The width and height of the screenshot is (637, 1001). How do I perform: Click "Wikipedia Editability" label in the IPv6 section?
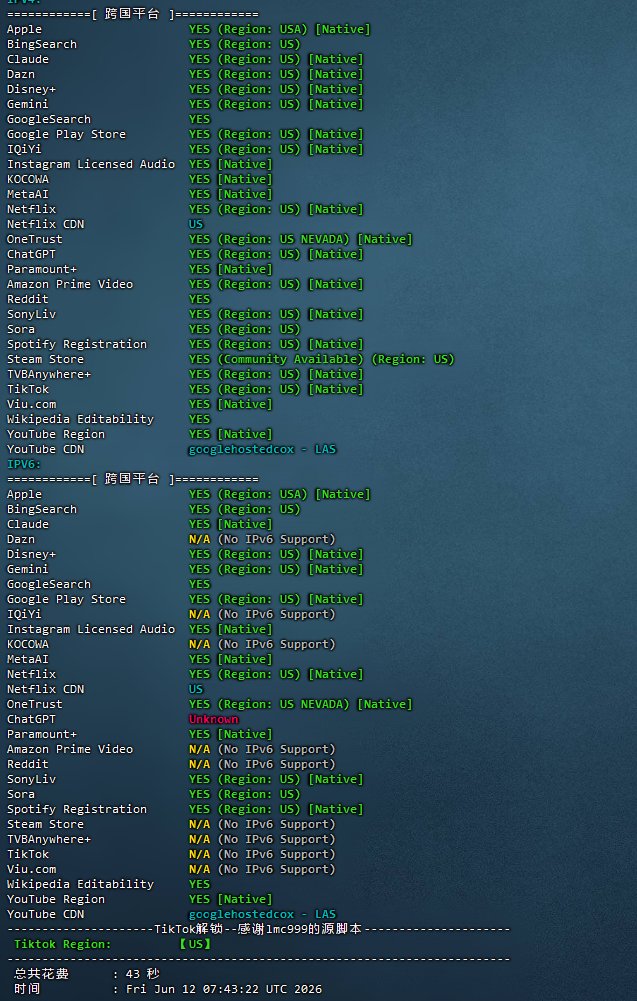(80, 884)
